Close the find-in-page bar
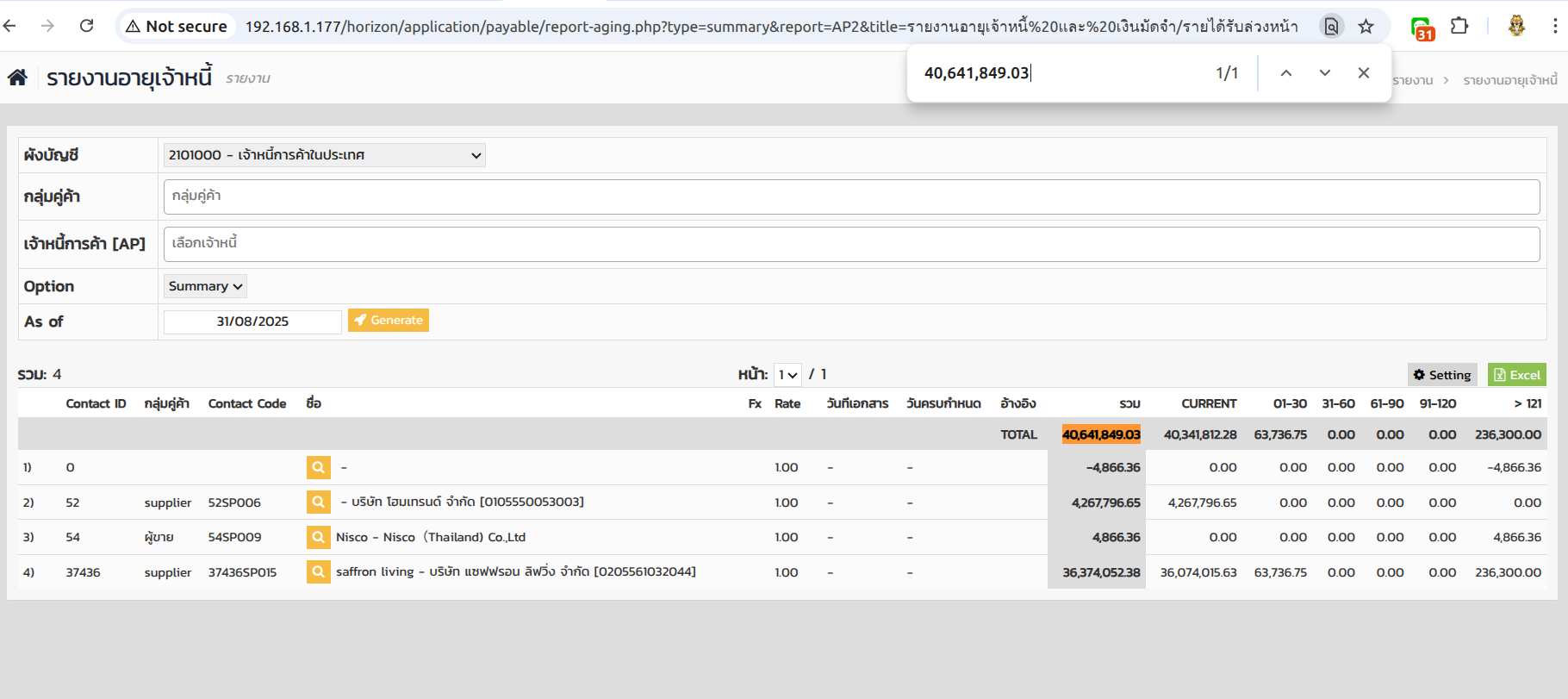The image size is (1568, 699). 1363,73
